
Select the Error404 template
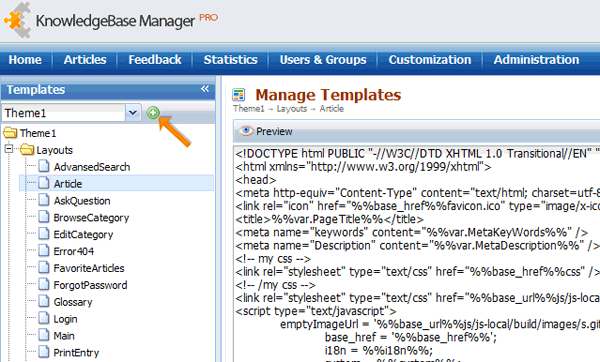73,251
